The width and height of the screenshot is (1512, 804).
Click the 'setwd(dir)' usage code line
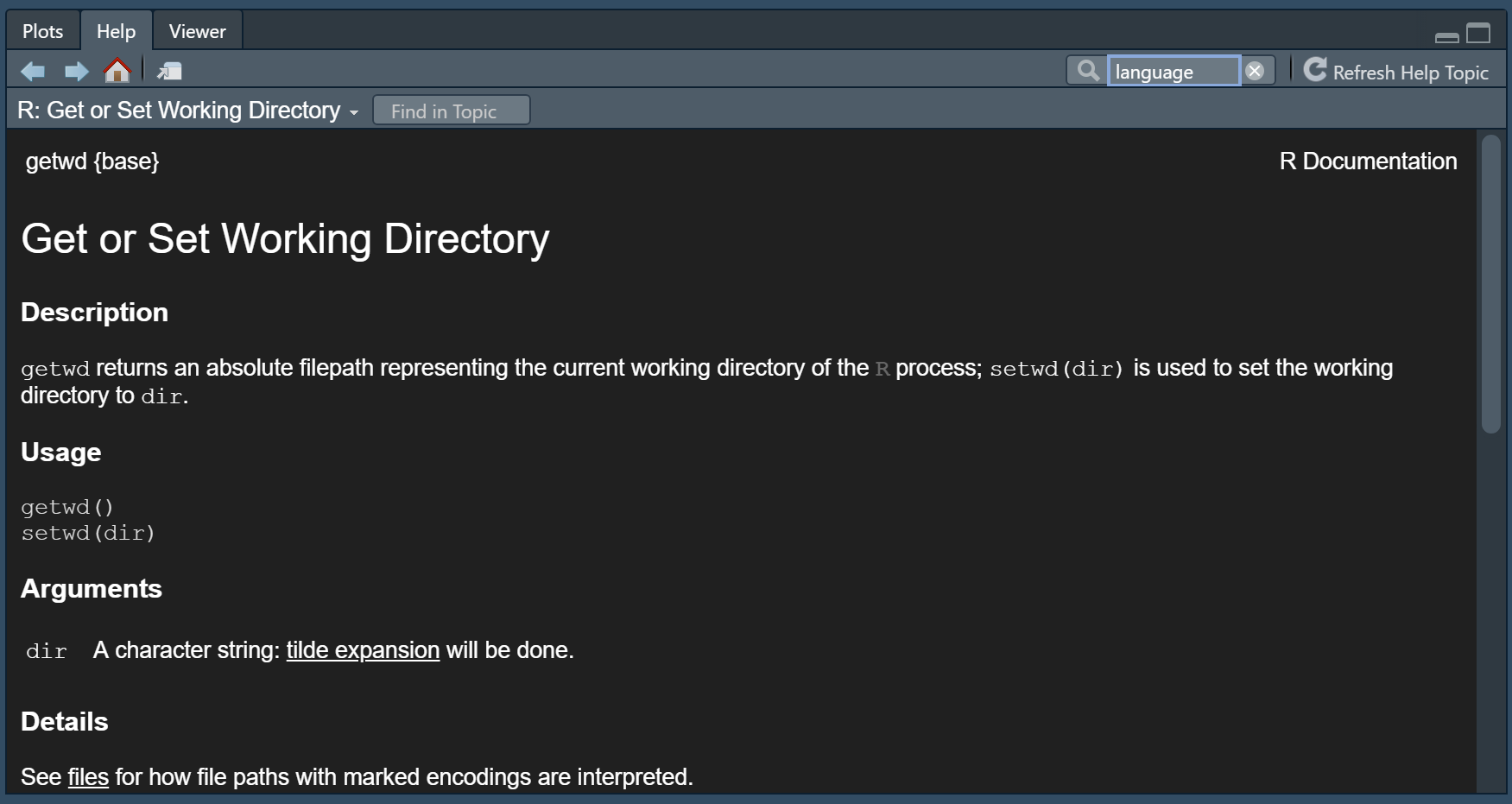point(88,533)
